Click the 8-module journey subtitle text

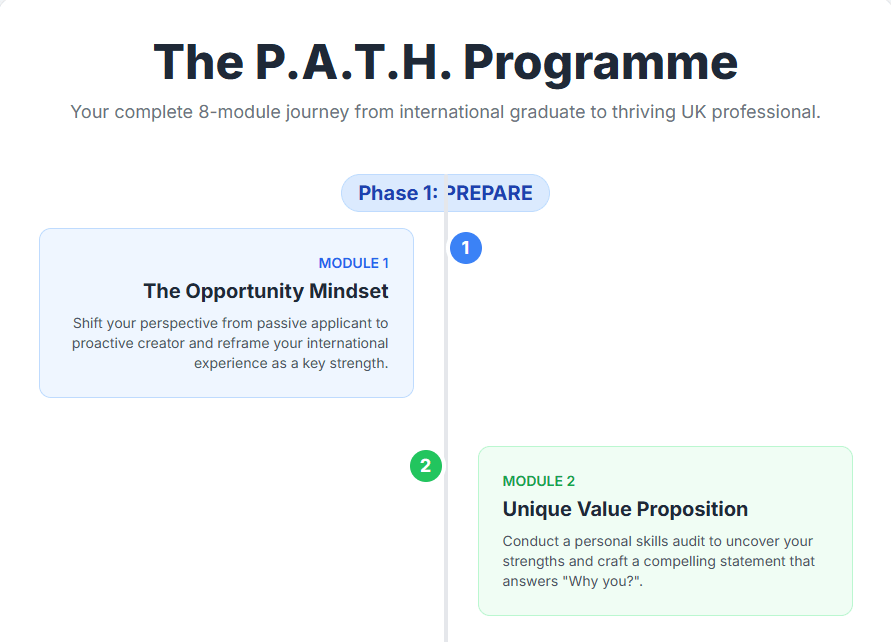(x=445, y=112)
